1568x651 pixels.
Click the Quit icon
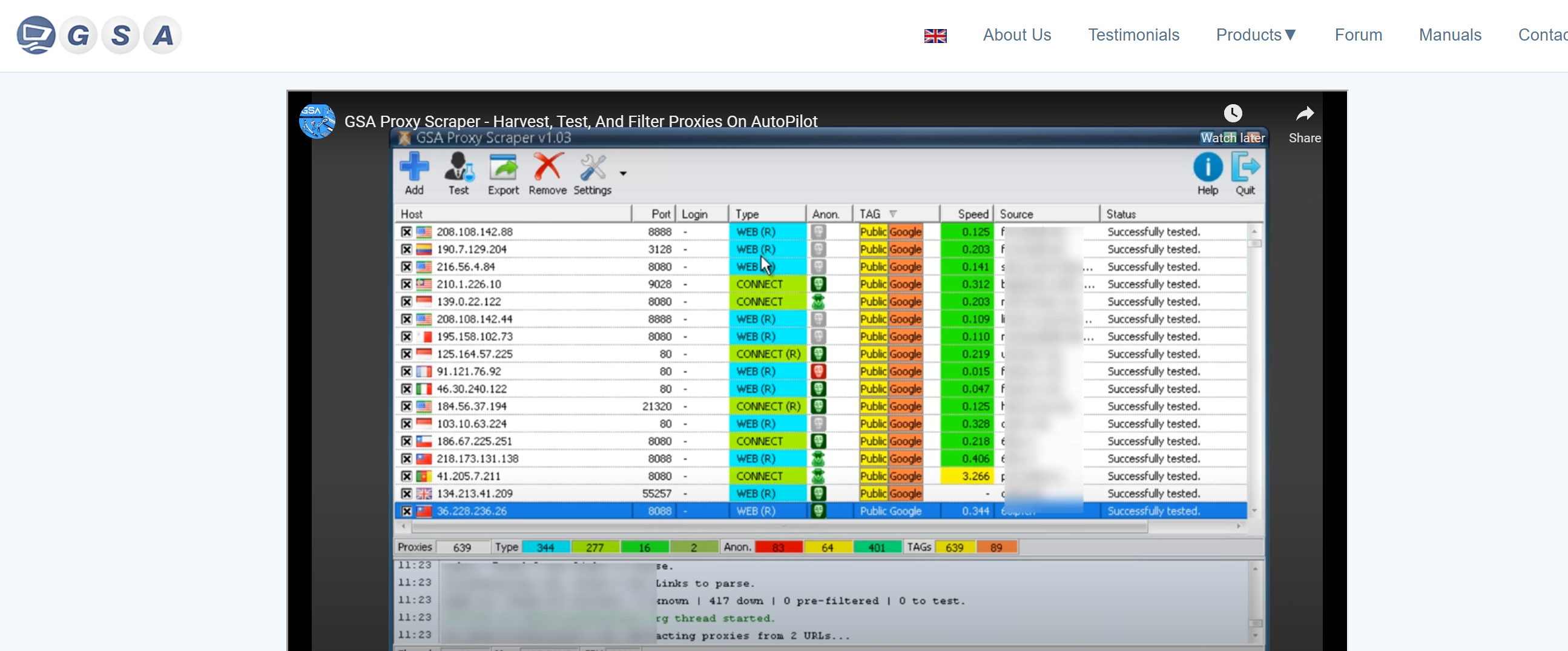[x=1245, y=167]
